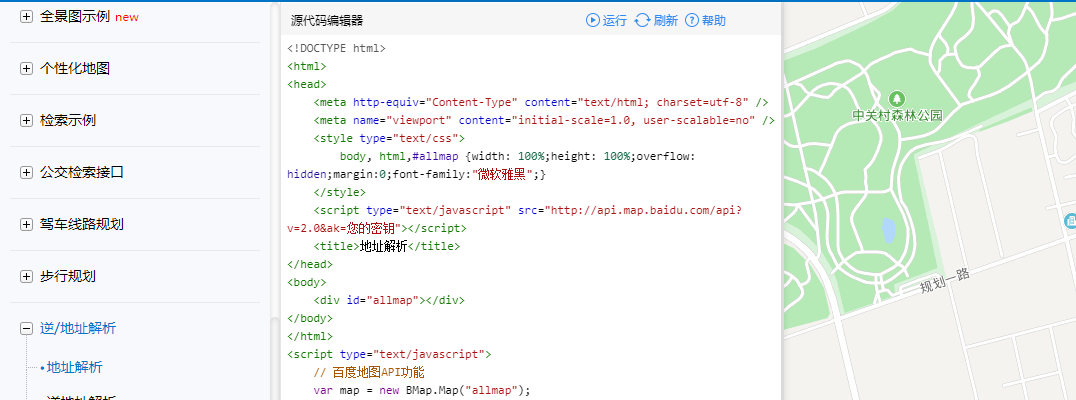This screenshot has width=1076, height=400.
Task: Click the 运行 run icon
Action: pos(592,21)
